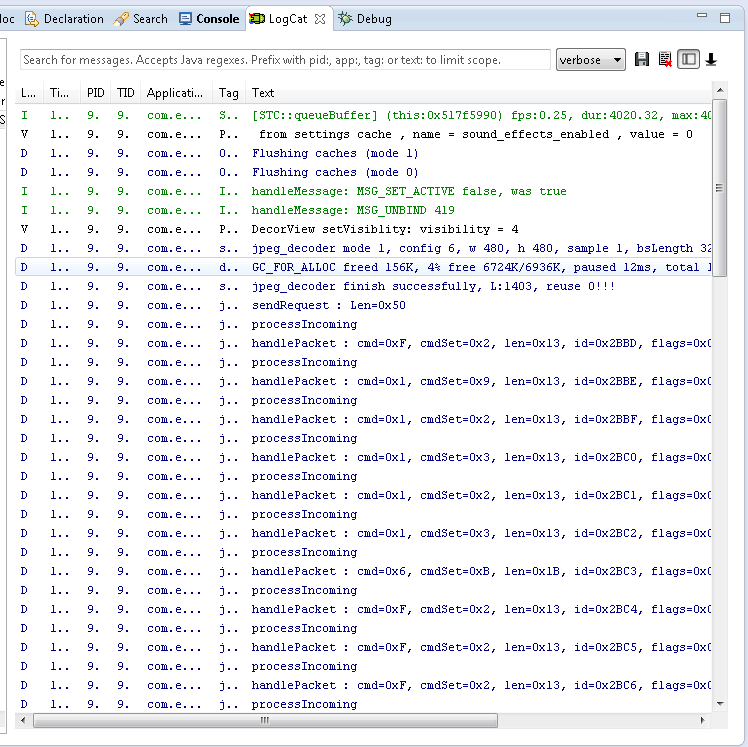Select the jpeg_decoder mode 1 row
Viewport: 748px width, 747px height.
click(x=364, y=249)
